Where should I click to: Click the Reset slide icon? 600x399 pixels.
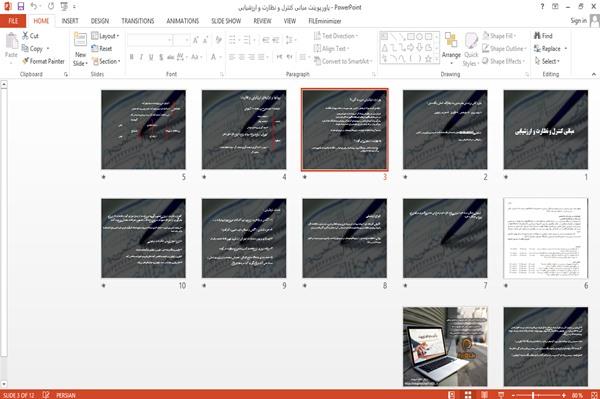click(95, 49)
